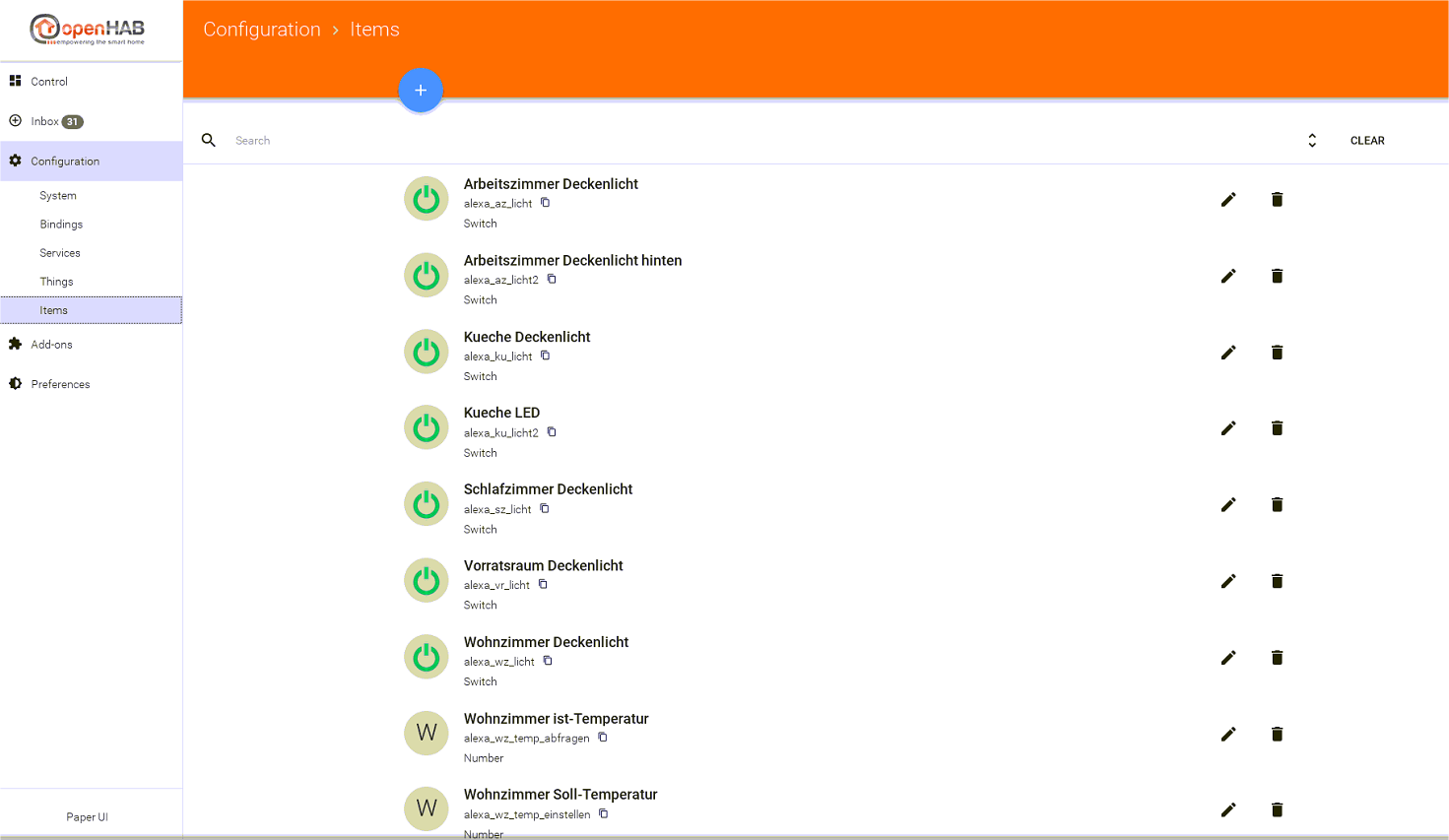The width and height of the screenshot is (1449, 840).
Task: Open the Add-ons section
Action: click(51, 345)
